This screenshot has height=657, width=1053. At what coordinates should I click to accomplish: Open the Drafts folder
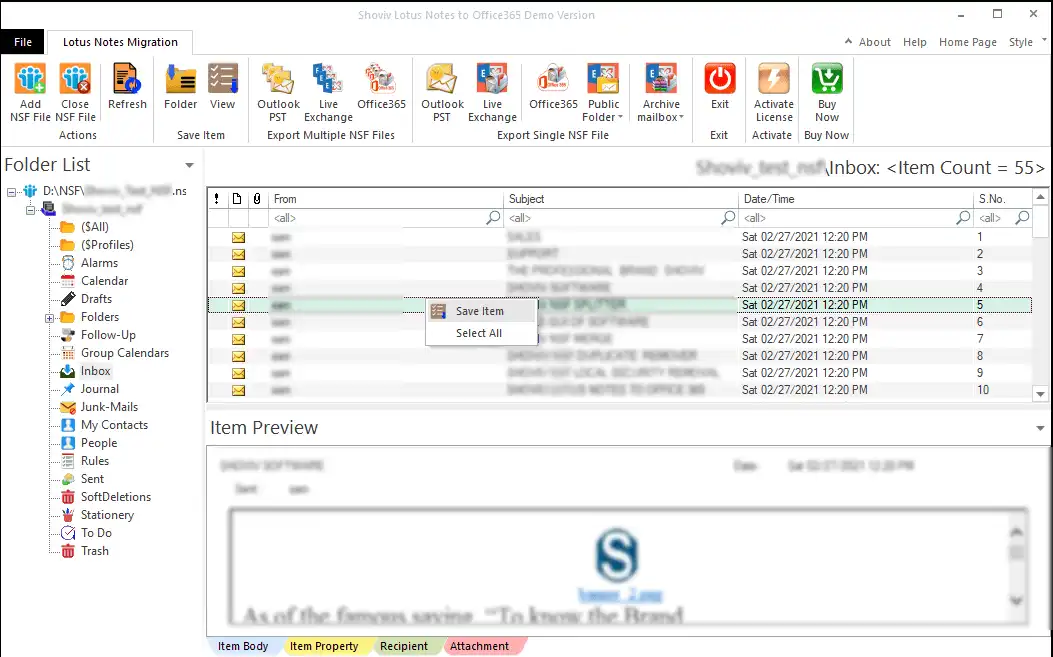pyautogui.click(x=96, y=299)
